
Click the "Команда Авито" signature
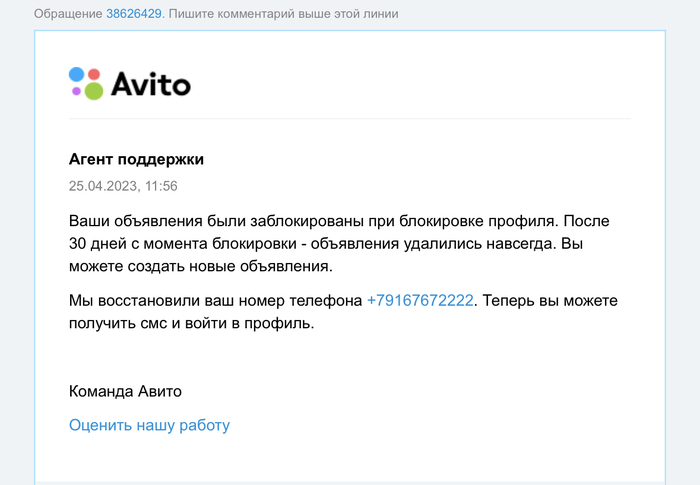tap(125, 391)
